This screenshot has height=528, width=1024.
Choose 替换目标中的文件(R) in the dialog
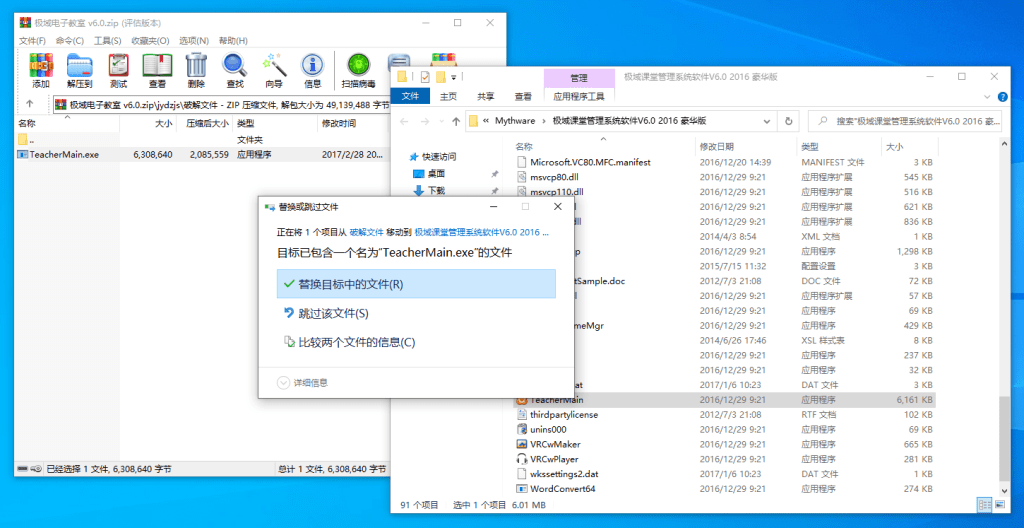417,284
